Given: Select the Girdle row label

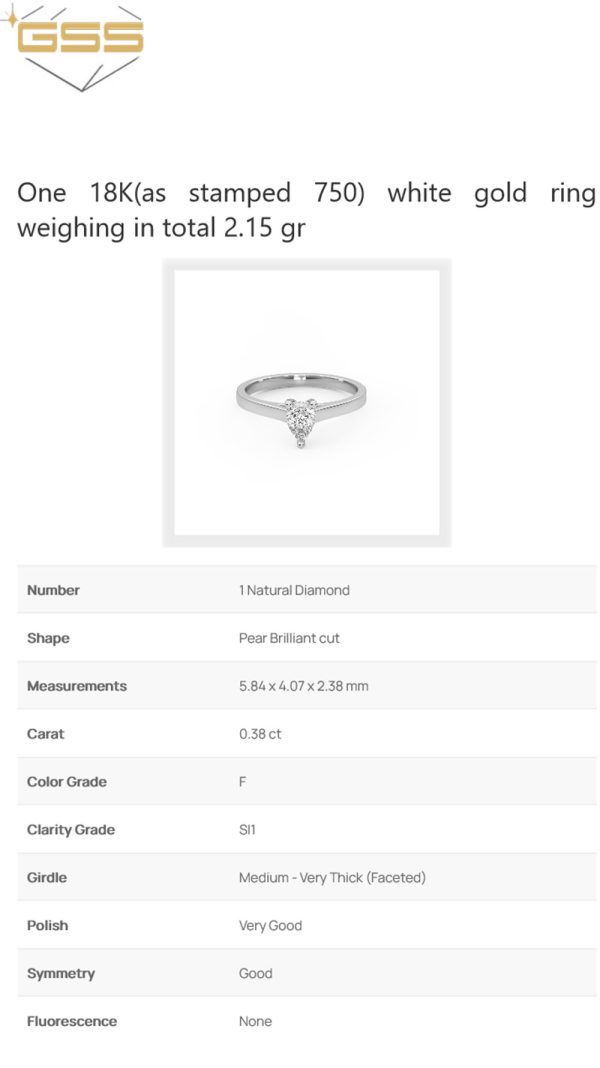Looking at the screenshot, I should pyautogui.click(x=47, y=877).
